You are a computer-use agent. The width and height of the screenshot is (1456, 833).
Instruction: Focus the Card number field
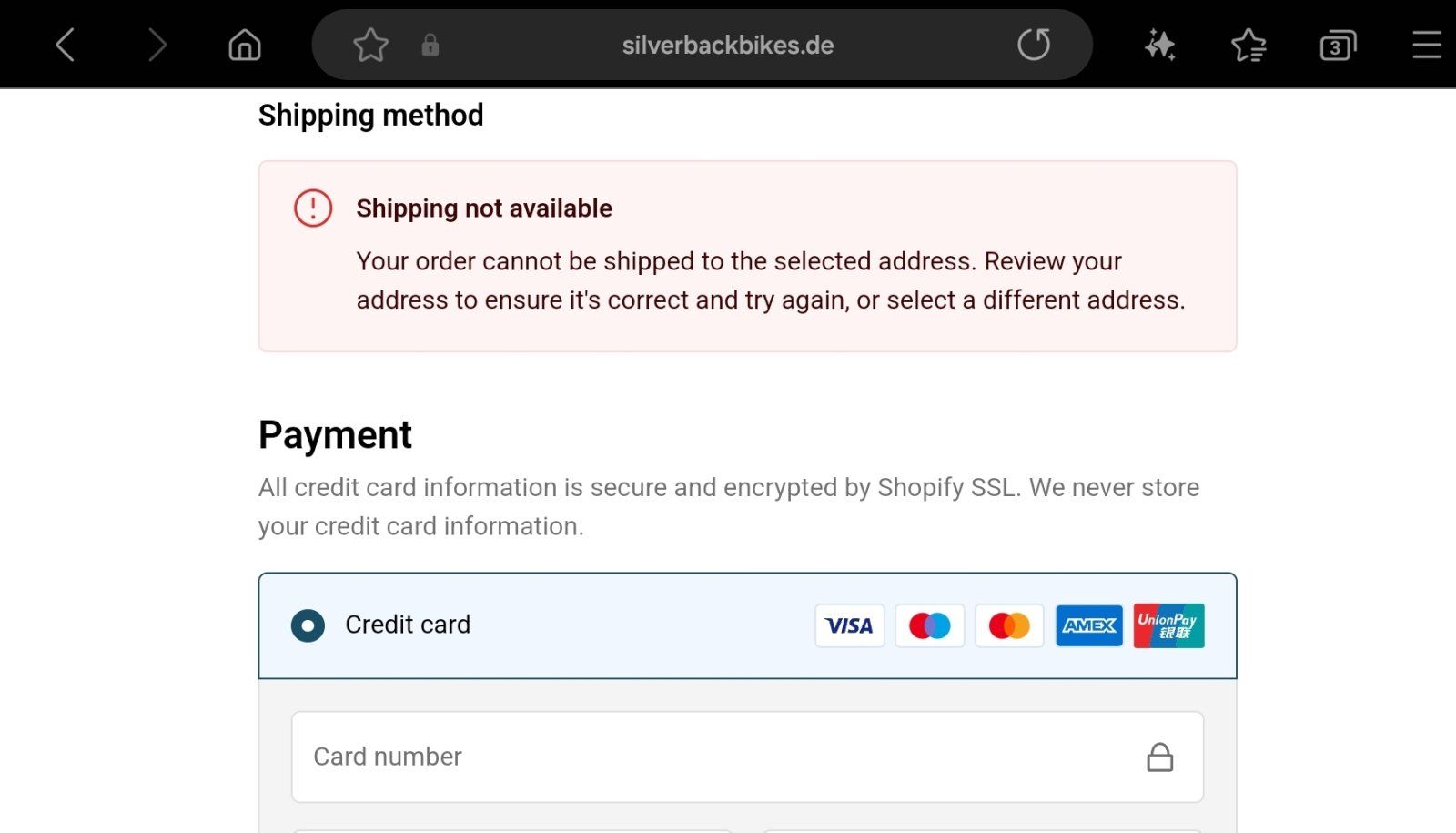click(x=710, y=757)
